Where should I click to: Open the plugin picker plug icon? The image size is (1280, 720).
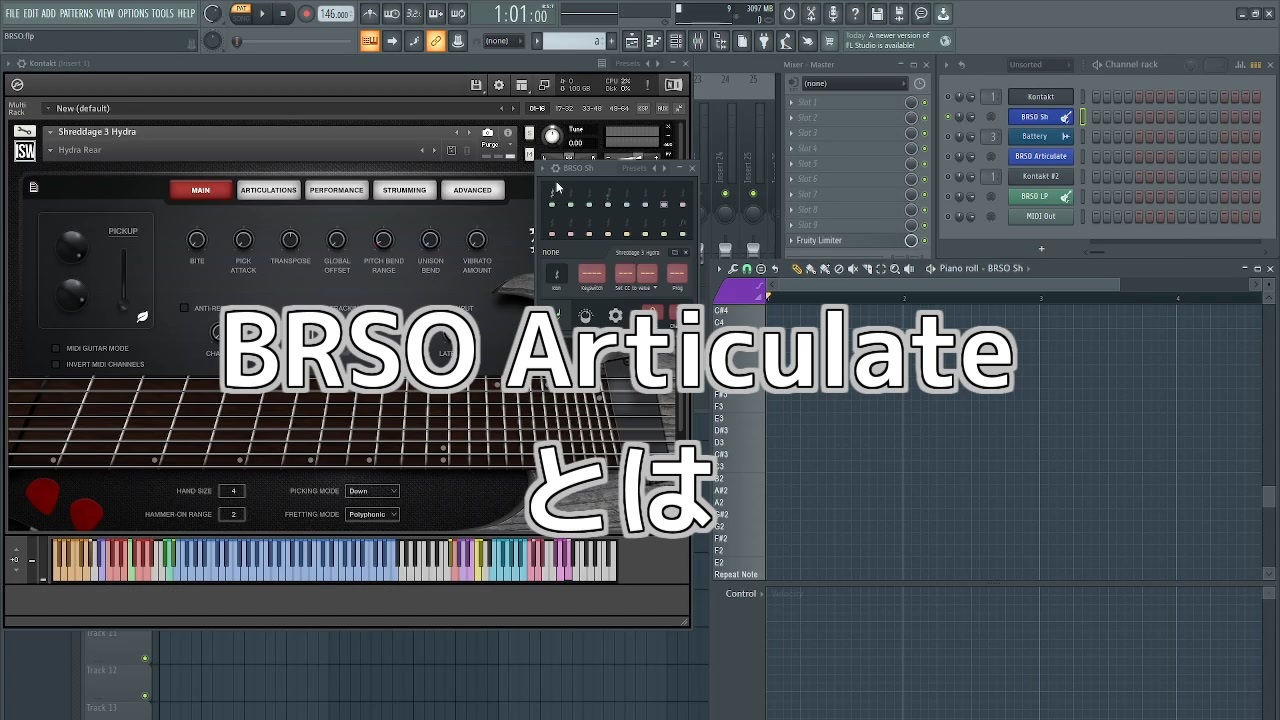[764, 41]
